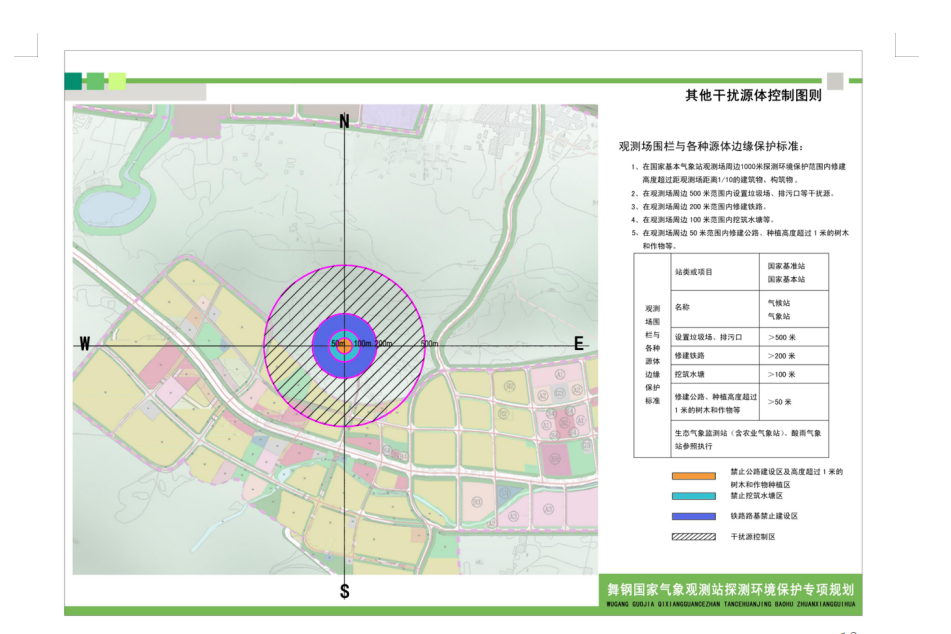951x634 pixels.
Task: Select the W west direction label
Action: pos(85,343)
